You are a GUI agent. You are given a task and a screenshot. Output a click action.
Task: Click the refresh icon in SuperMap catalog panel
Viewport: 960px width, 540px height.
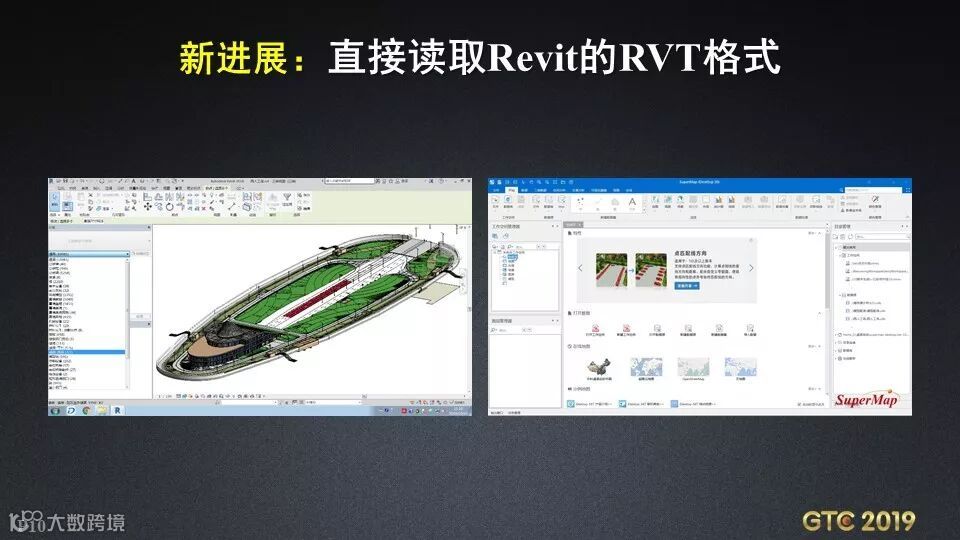coord(850,236)
